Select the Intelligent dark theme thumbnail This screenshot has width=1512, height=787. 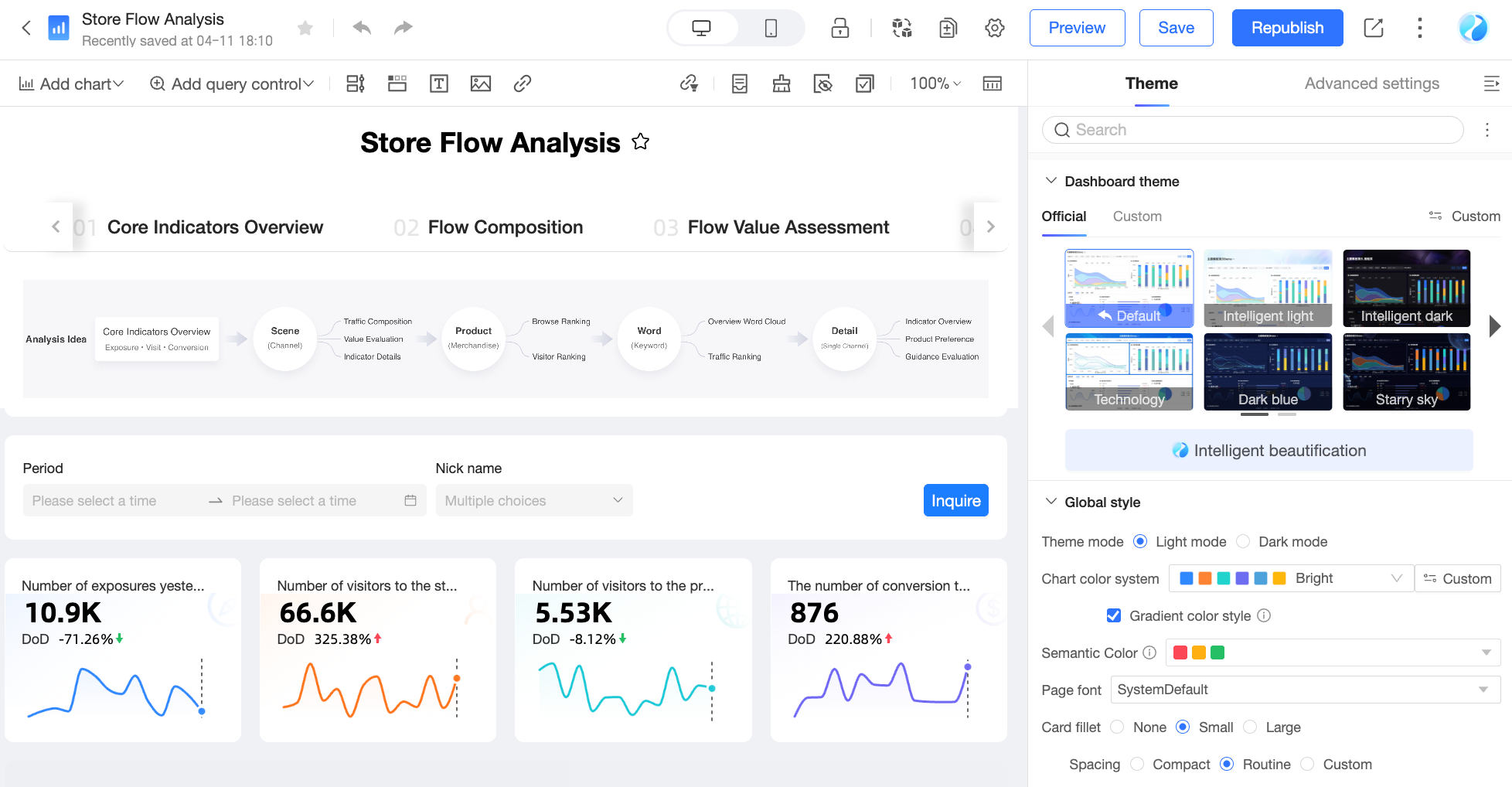point(1406,288)
